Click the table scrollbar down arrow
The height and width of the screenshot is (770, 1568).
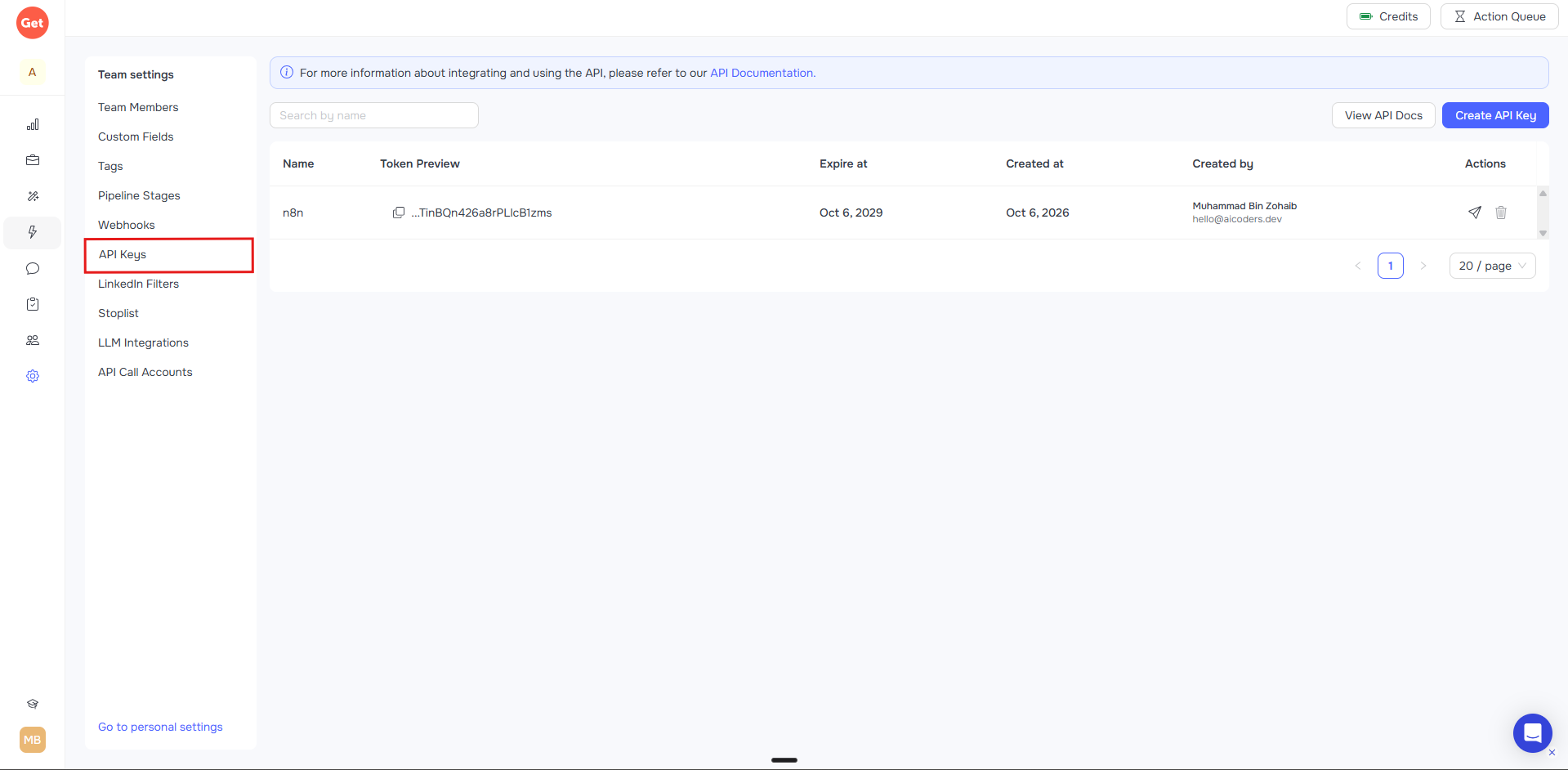[x=1543, y=233]
